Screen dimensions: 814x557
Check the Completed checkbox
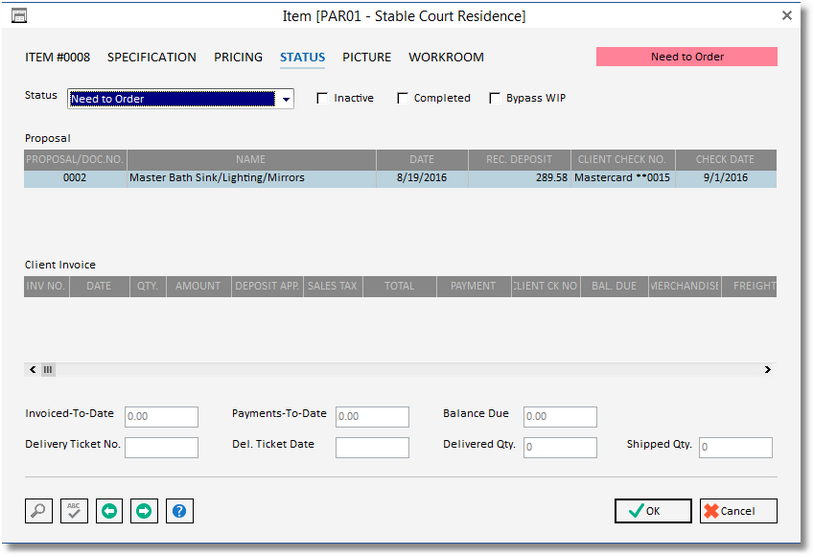[402, 98]
